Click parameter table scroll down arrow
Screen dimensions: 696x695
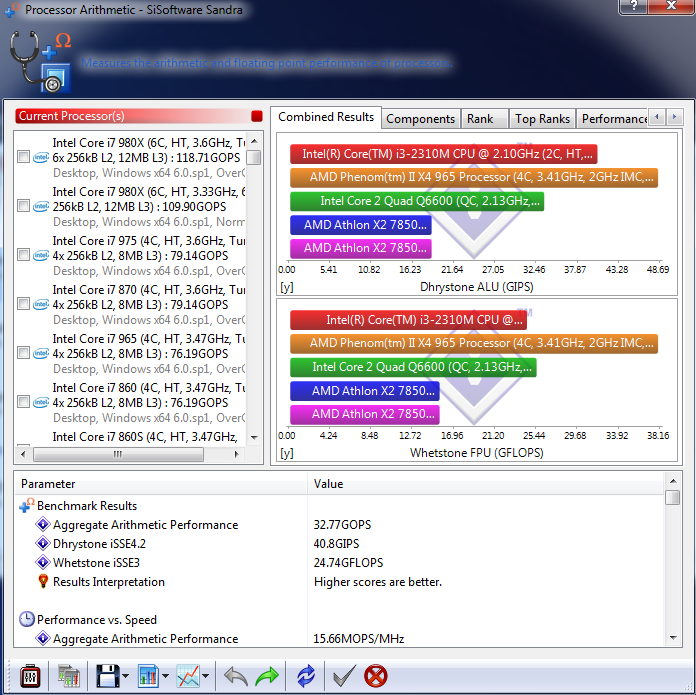(673, 638)
